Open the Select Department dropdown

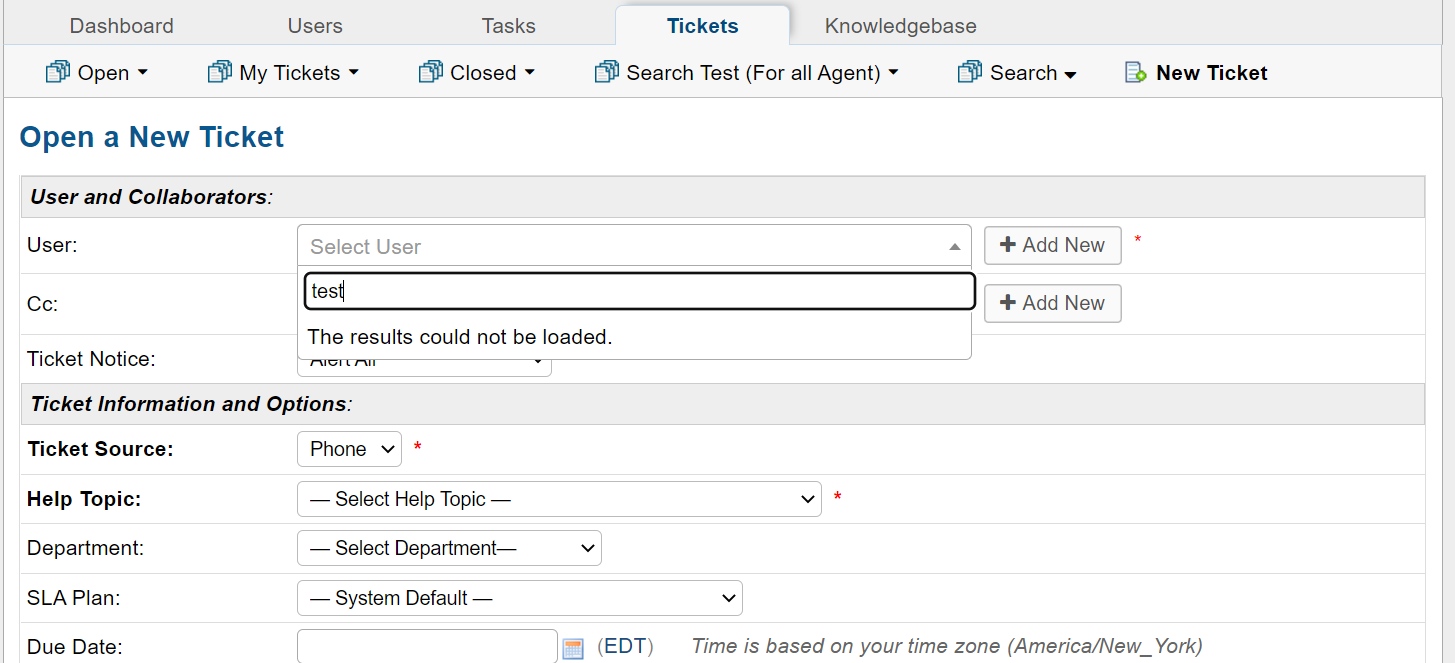pyautogui.click(x=449, y=548)
